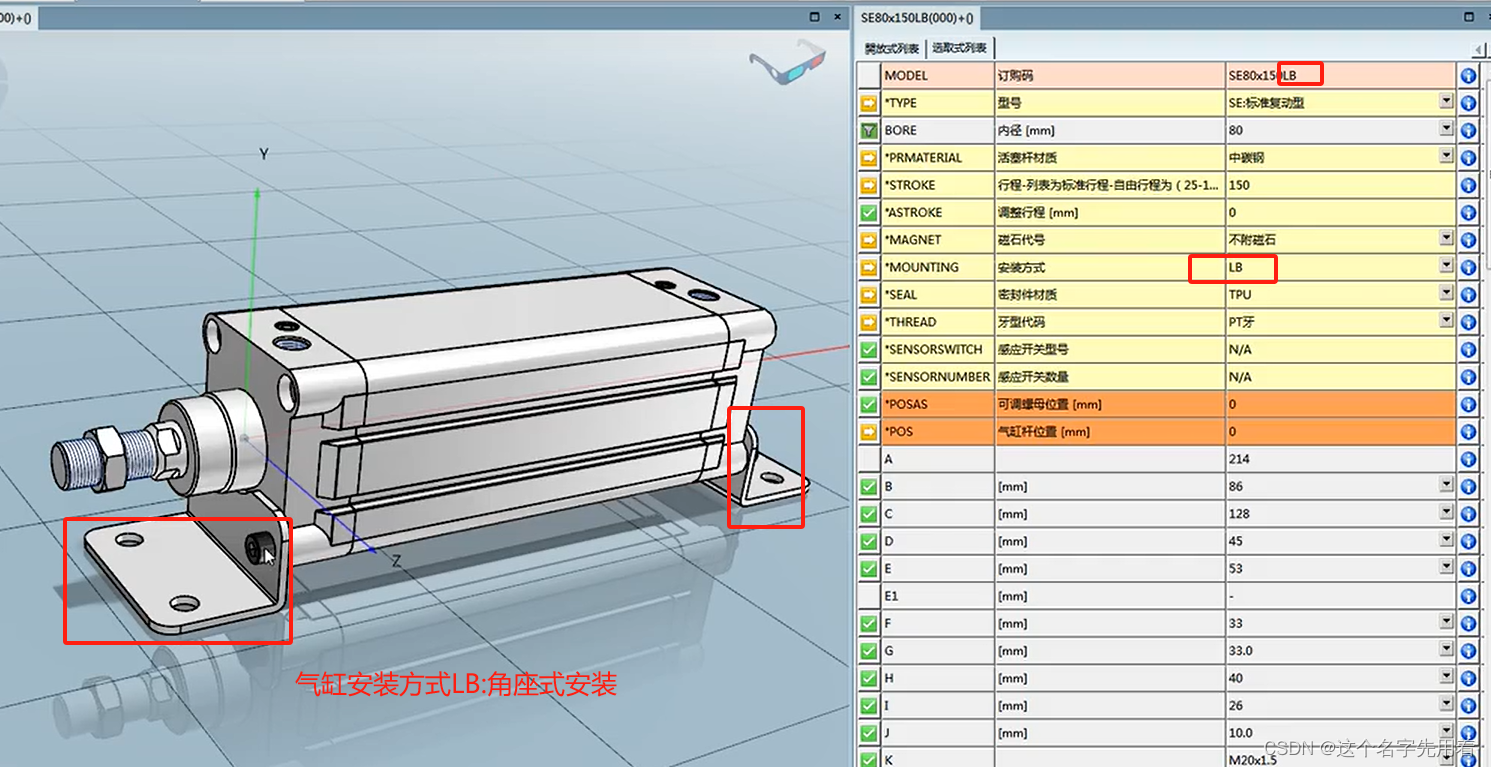Close the 3D view panel

[838, 16]
